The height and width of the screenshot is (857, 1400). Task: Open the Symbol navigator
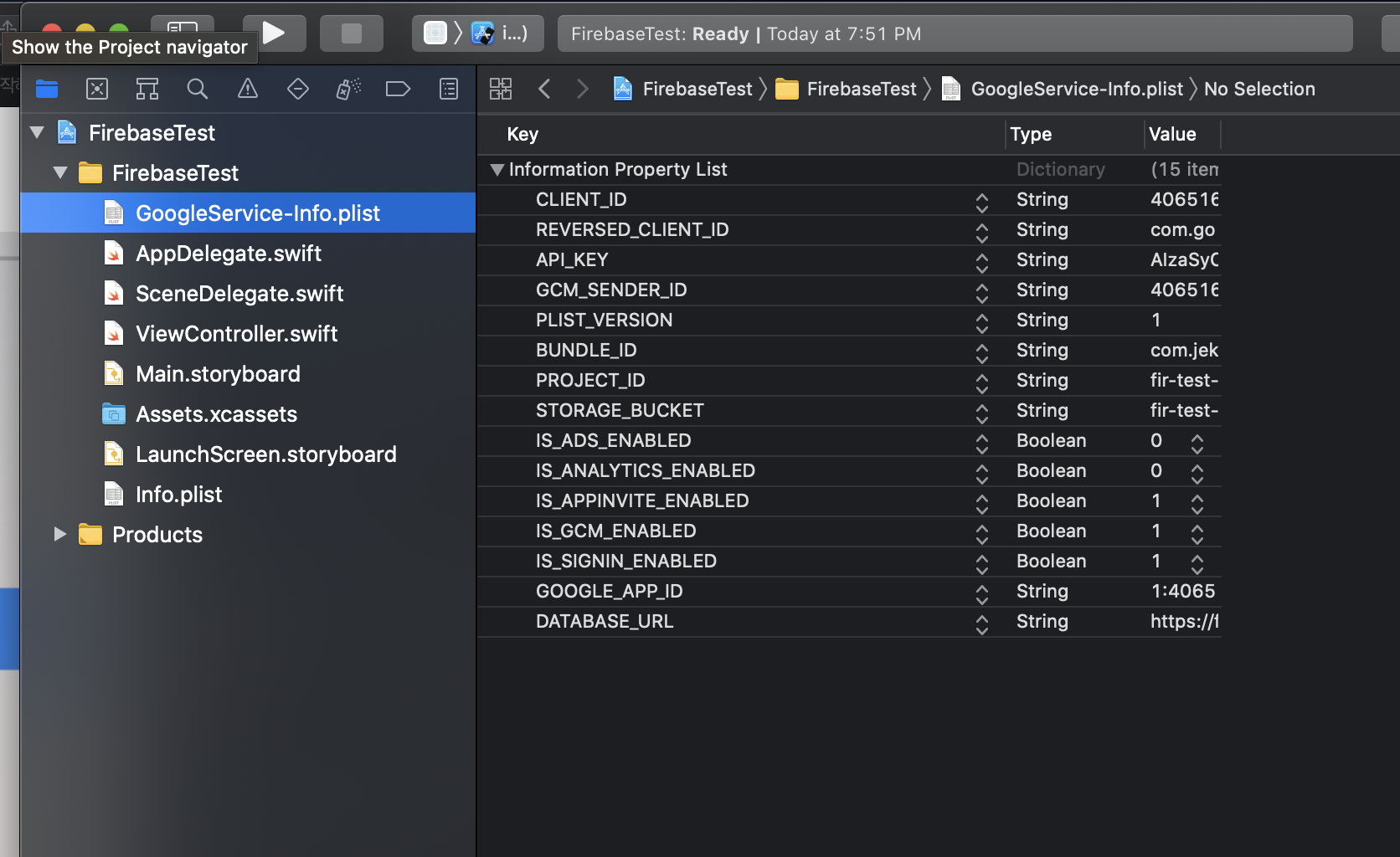pos(147,89)
